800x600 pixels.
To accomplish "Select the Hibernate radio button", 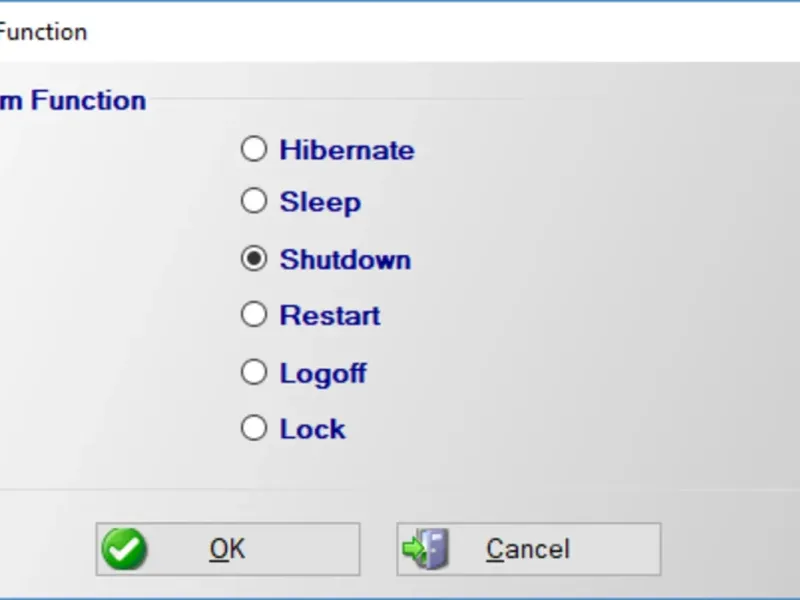I will click(254, 150).
